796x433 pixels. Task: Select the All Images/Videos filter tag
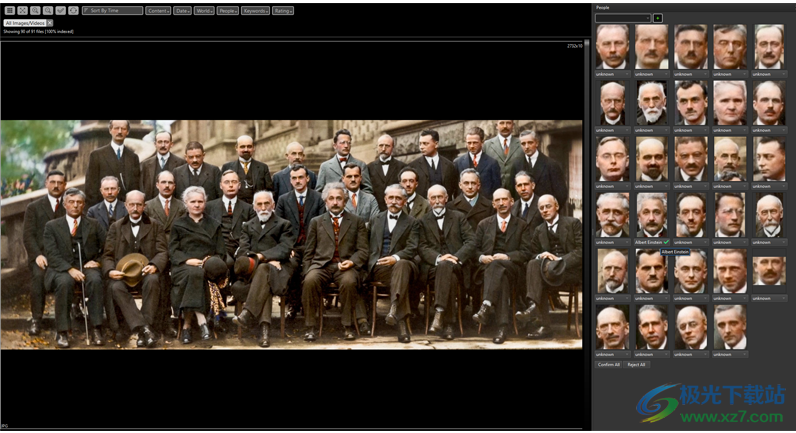[25, 23]
